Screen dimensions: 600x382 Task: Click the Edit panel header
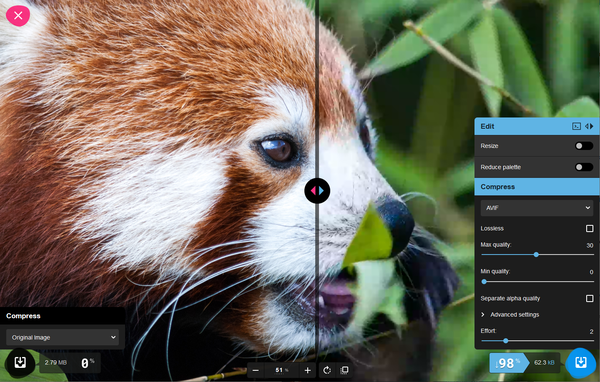pyautogui.click(x=537, y=126)
